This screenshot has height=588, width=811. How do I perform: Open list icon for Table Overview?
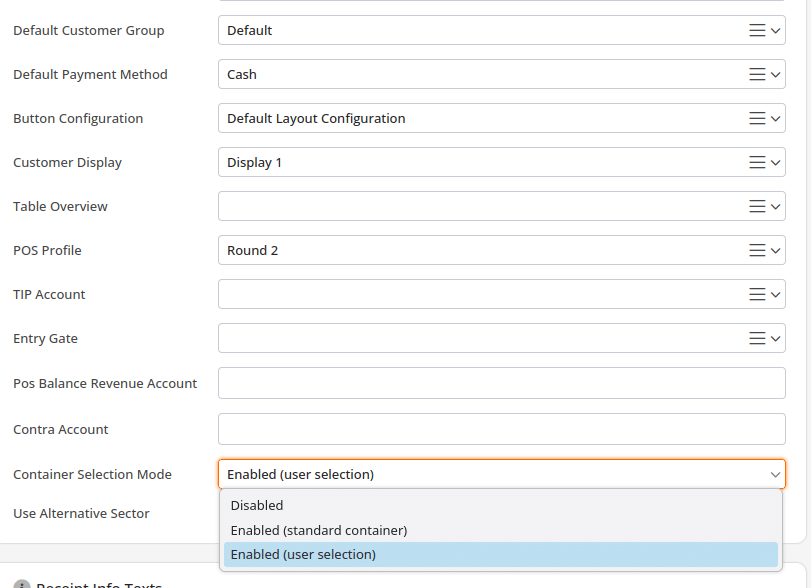point(757,206)
